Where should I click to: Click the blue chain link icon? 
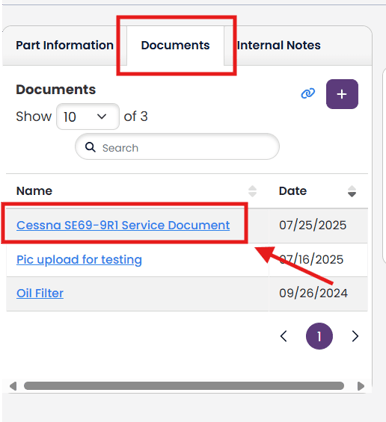[x=308, y=93]
